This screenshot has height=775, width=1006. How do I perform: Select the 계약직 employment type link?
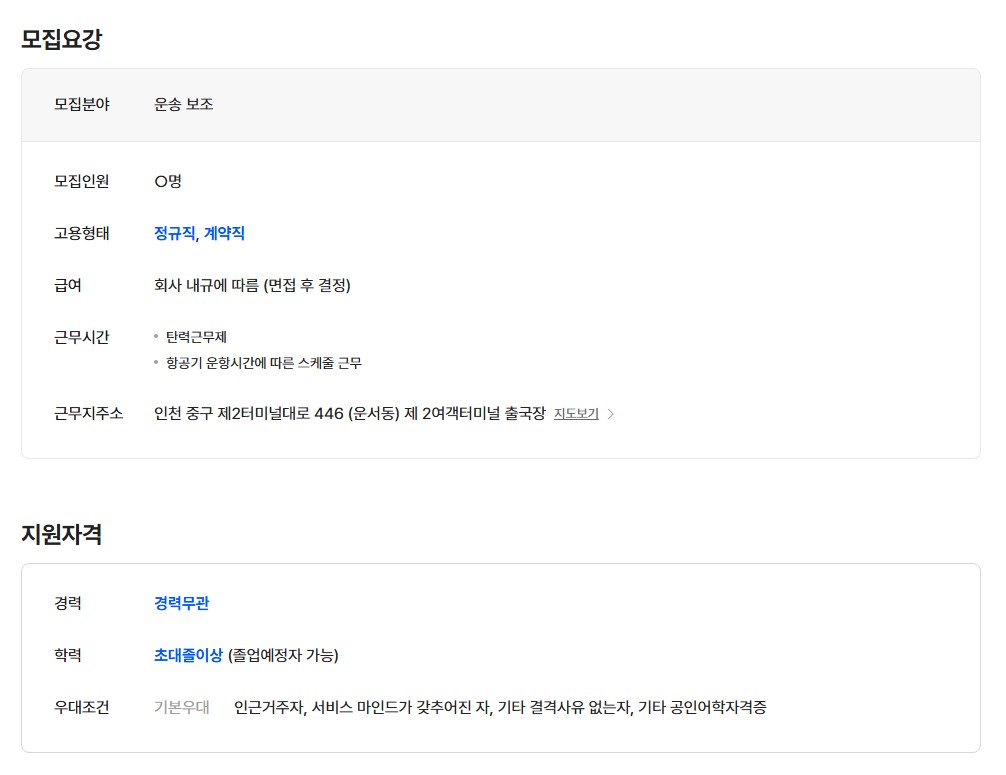tap(224, 234)
